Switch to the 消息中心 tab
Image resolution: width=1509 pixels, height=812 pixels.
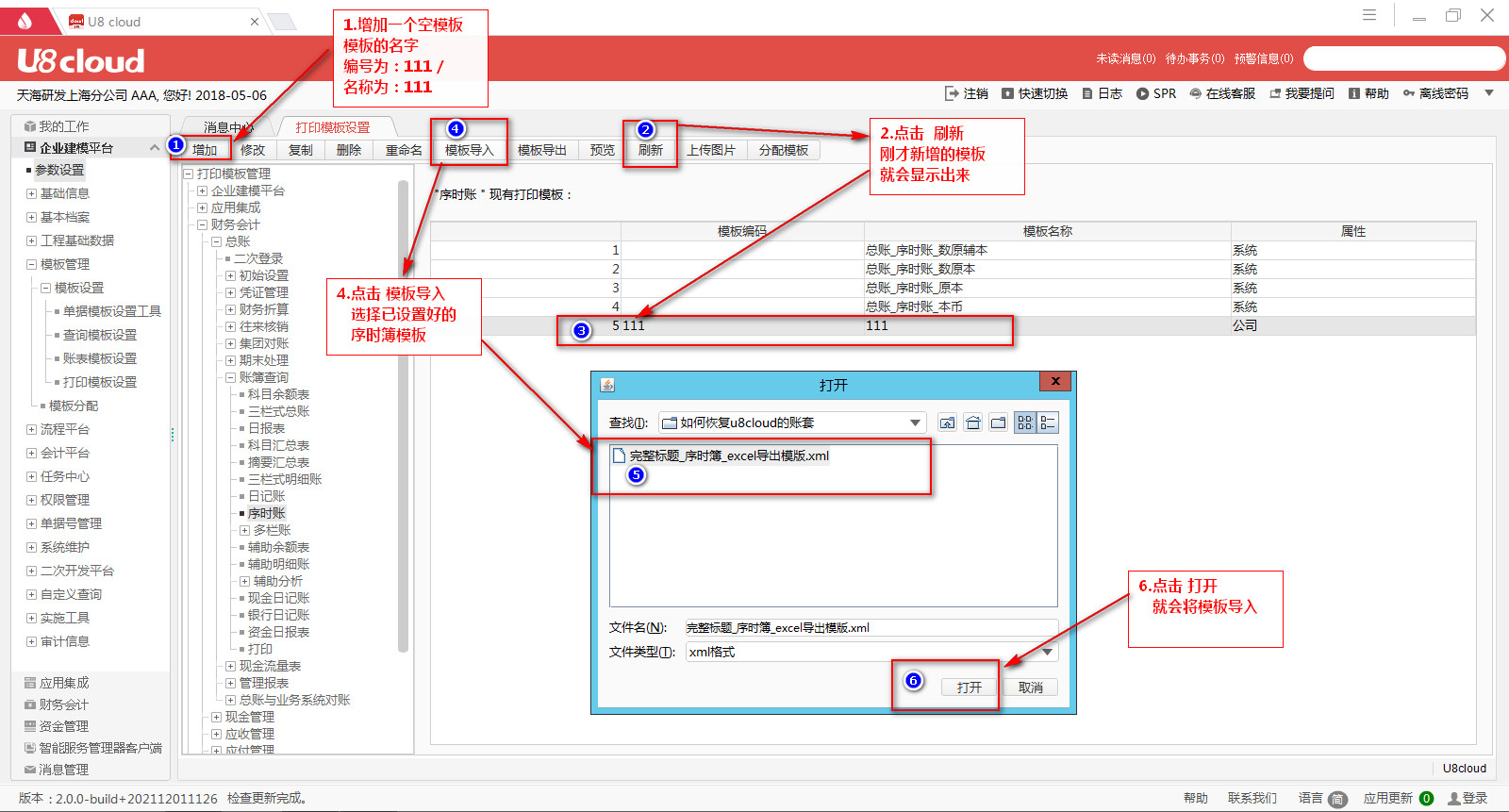(x=228, y=127)
